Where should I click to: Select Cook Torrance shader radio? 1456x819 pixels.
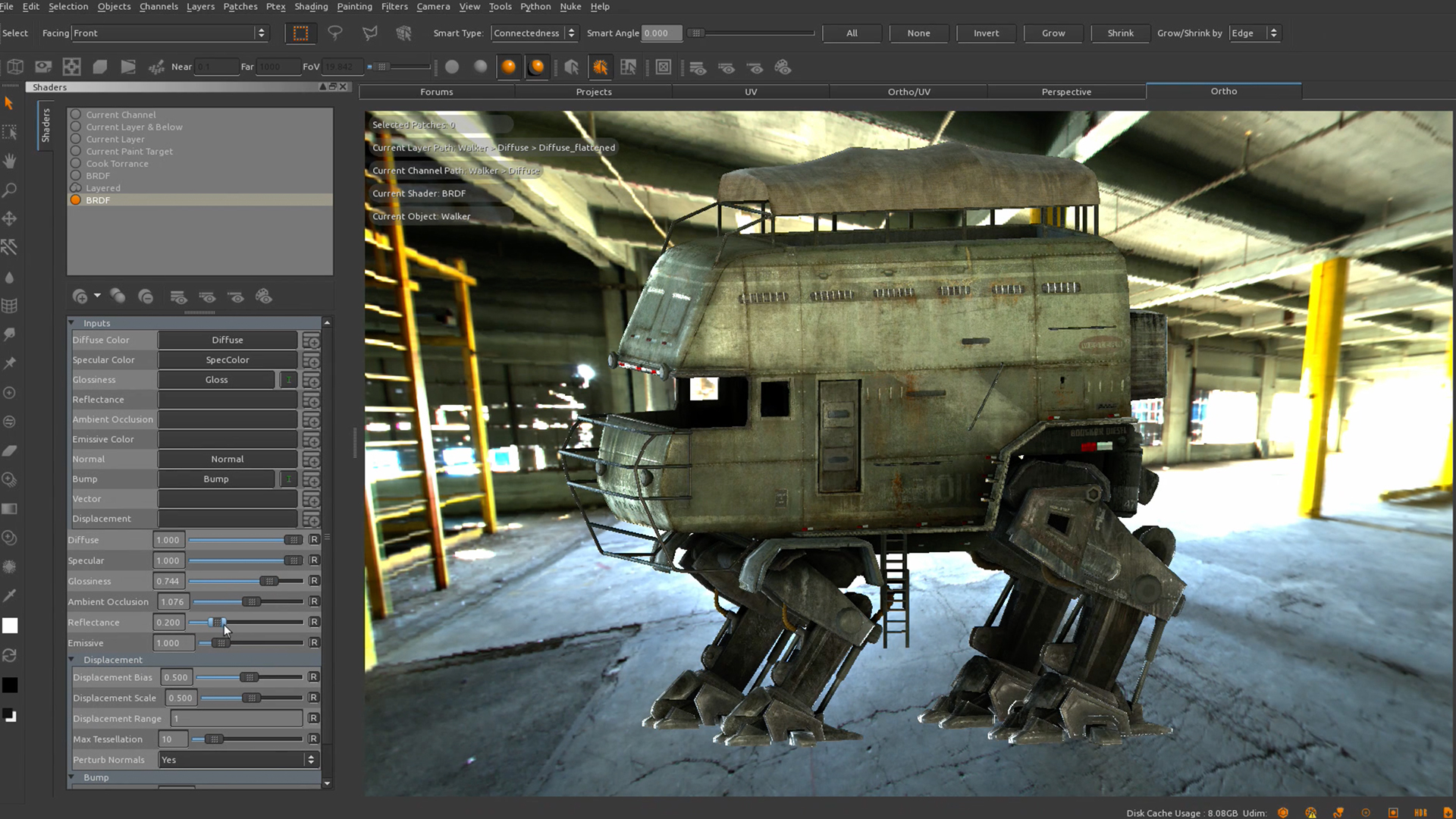(x=76, y=163)
